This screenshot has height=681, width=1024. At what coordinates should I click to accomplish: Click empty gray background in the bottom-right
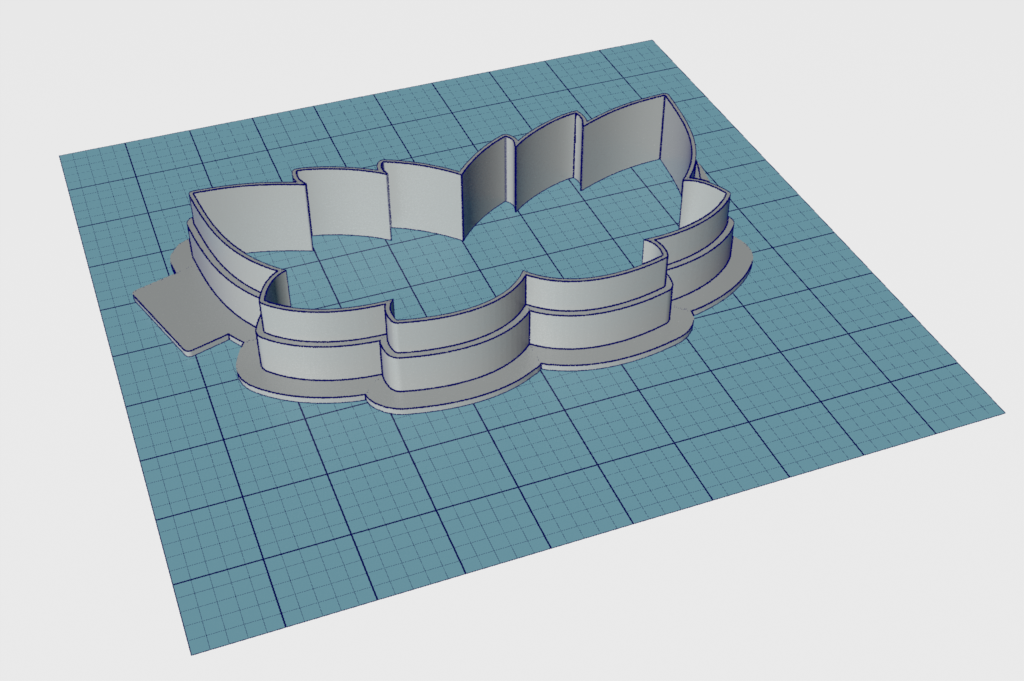(x=900, y=600)
